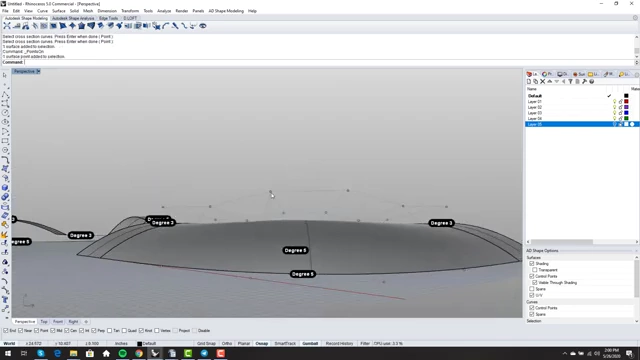Screen dimensions: 640x360
Task: Click the move layer up arrow icon
Action: click(549, 82)
